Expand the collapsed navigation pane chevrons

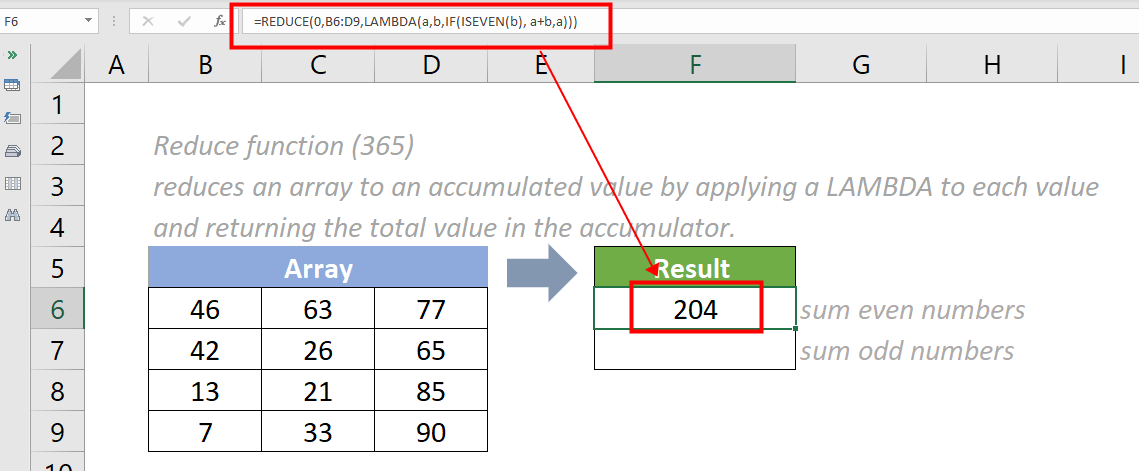point(12,55)
